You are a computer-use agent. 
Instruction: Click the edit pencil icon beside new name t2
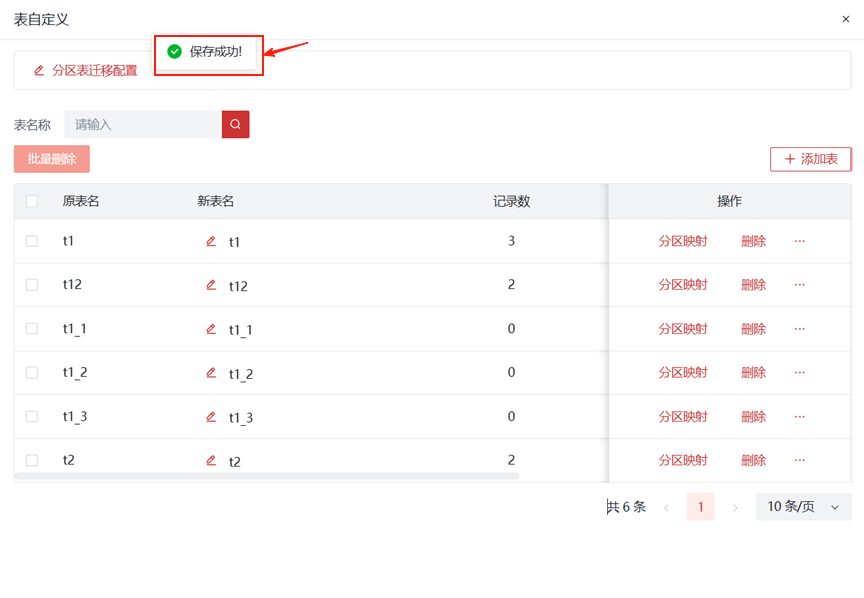click(x=210, y=461)
